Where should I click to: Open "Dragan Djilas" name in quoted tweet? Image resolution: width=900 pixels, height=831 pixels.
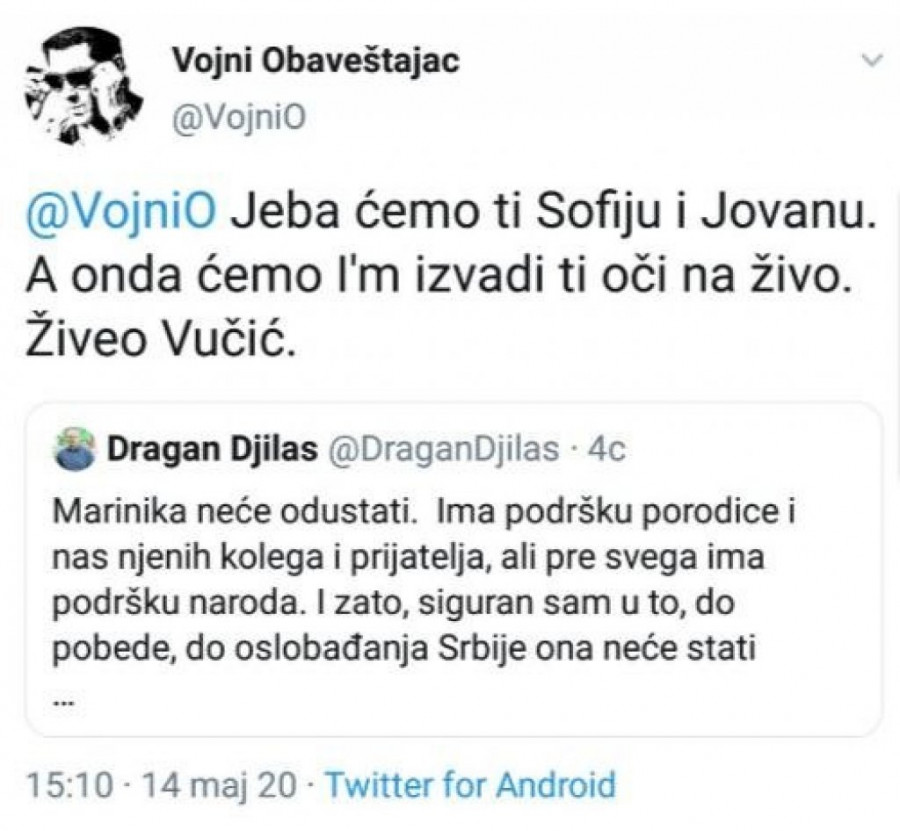click(212, 449)
